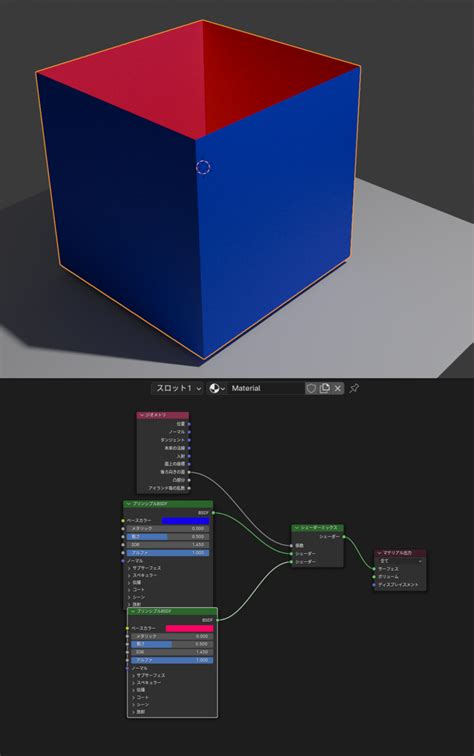Toggle the fake user shield icon

[x=311, y=388]
